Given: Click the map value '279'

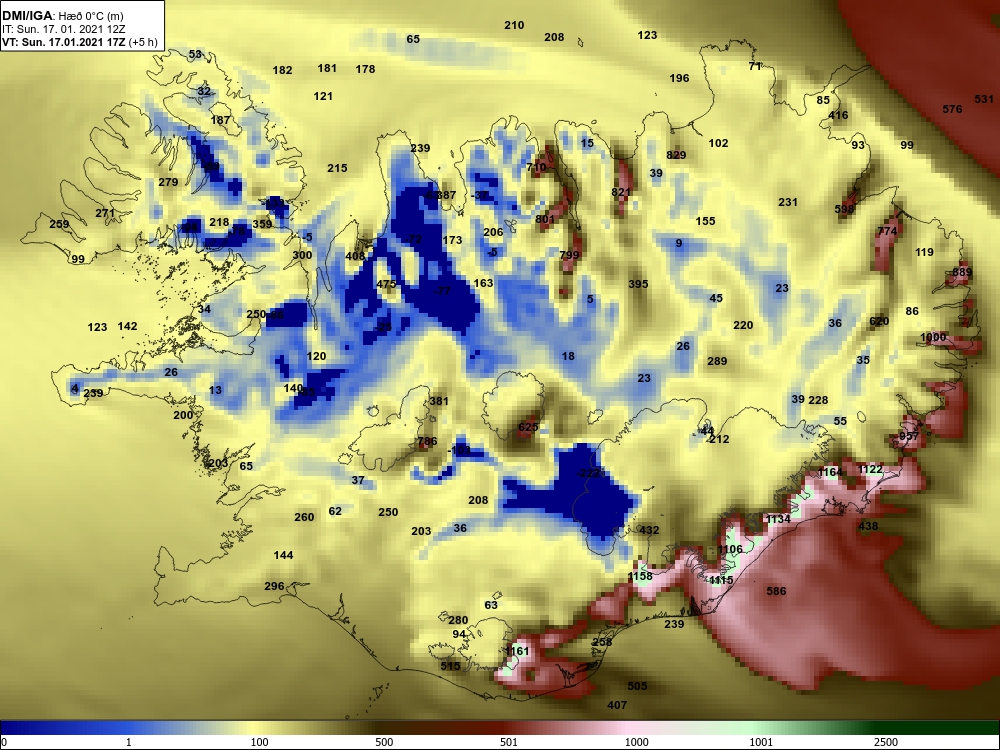Looking at the screenshot, I should pos(168,182).
